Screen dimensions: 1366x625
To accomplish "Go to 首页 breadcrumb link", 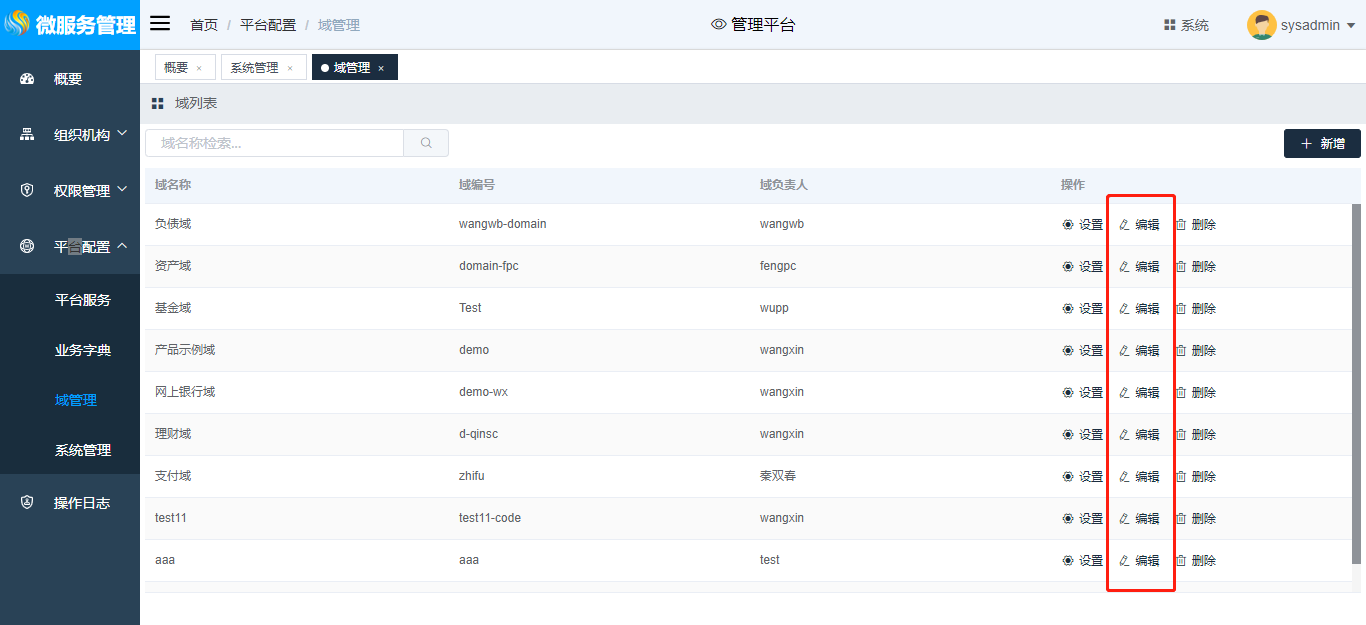I will [x=204, y=25].
